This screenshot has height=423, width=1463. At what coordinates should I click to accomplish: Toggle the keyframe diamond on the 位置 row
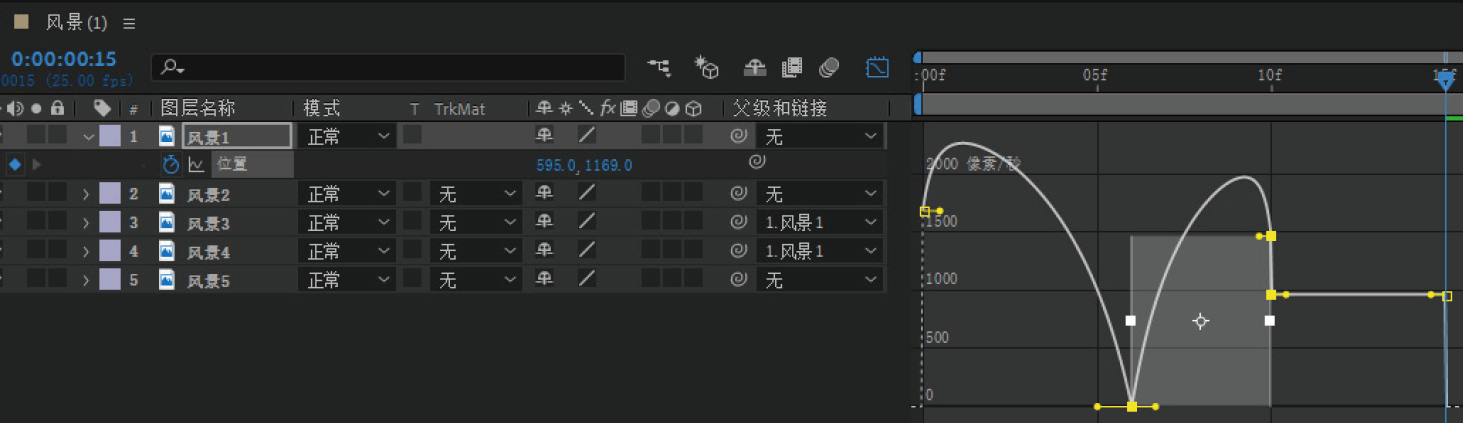click(15, 164)
